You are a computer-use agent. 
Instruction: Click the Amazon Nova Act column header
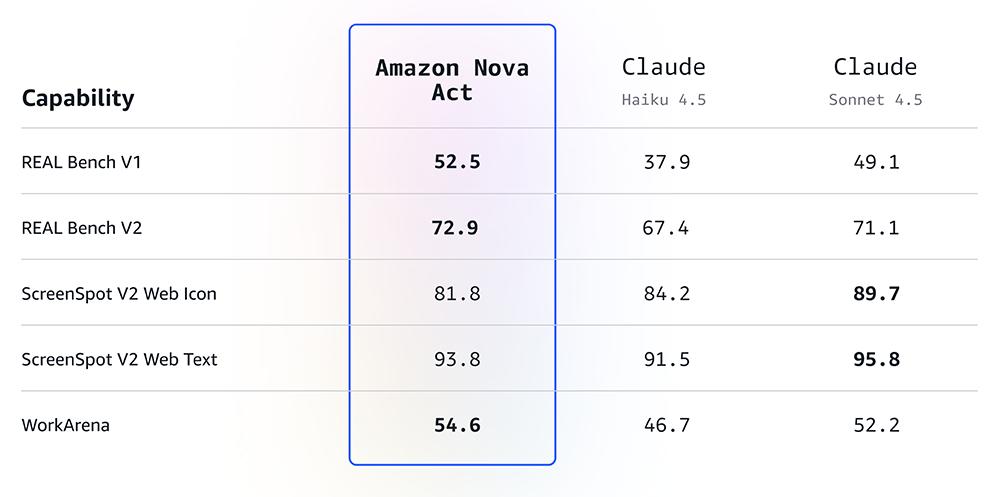(x=452, y=80)
